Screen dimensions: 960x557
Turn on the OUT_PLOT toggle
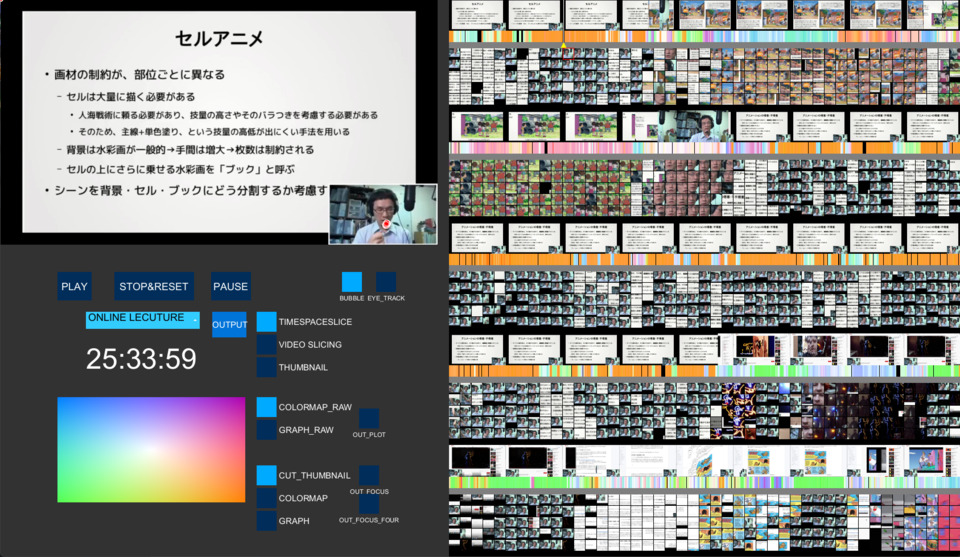click(369, 418)
